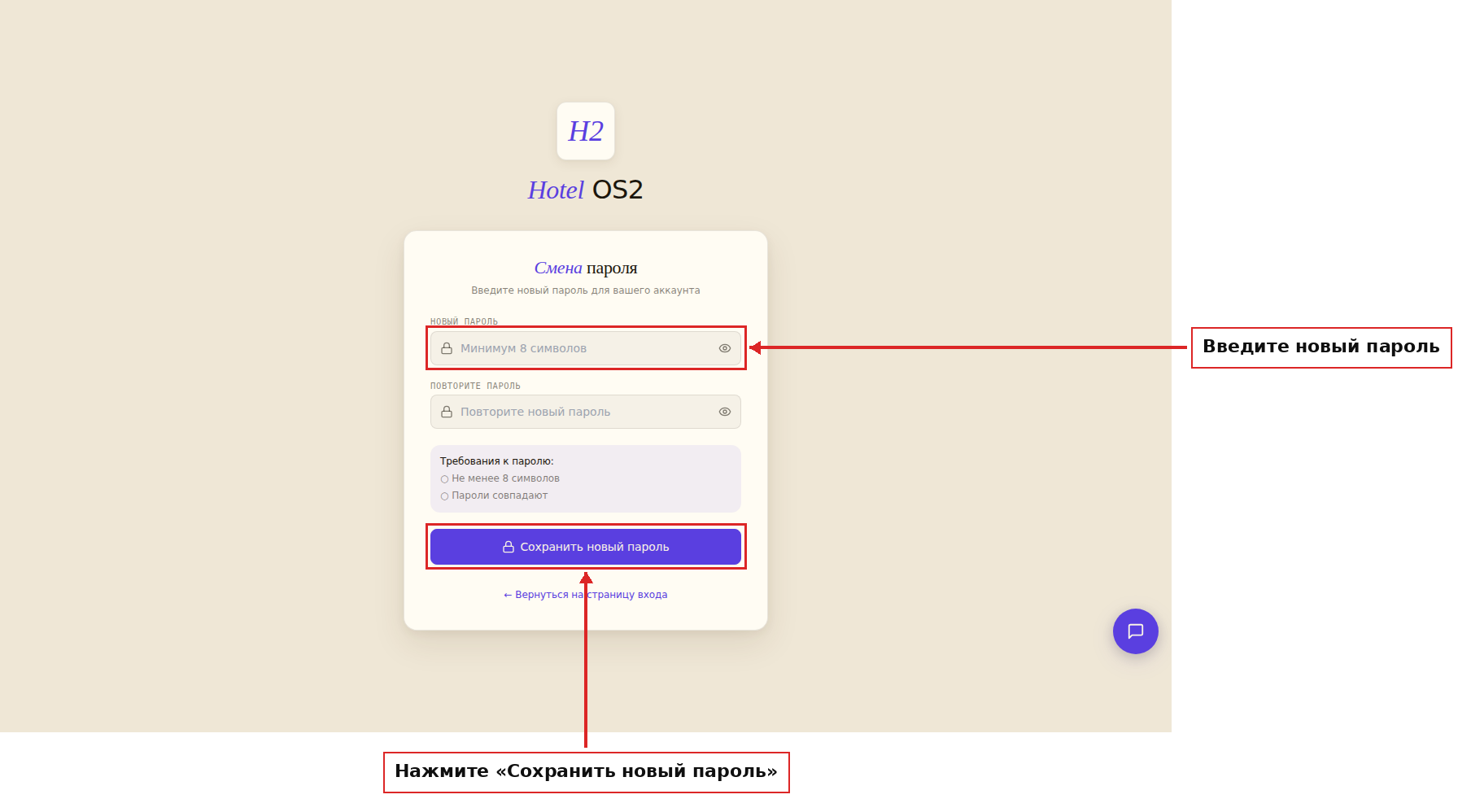Click lock icon in repeat password field
Viewport: 1471px width, 812px height.
click(x=447, y=412)
